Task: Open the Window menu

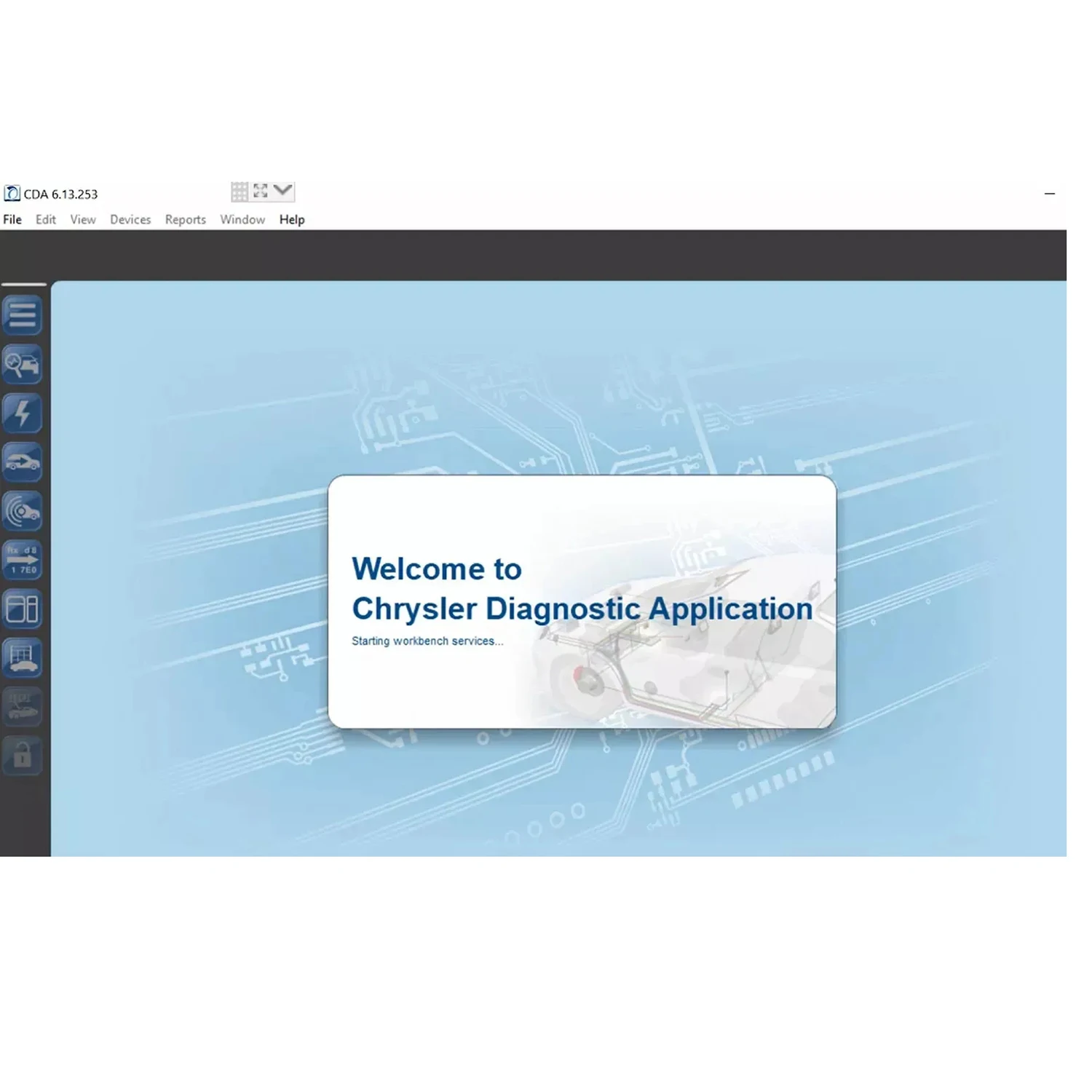Action: [242, 219]
